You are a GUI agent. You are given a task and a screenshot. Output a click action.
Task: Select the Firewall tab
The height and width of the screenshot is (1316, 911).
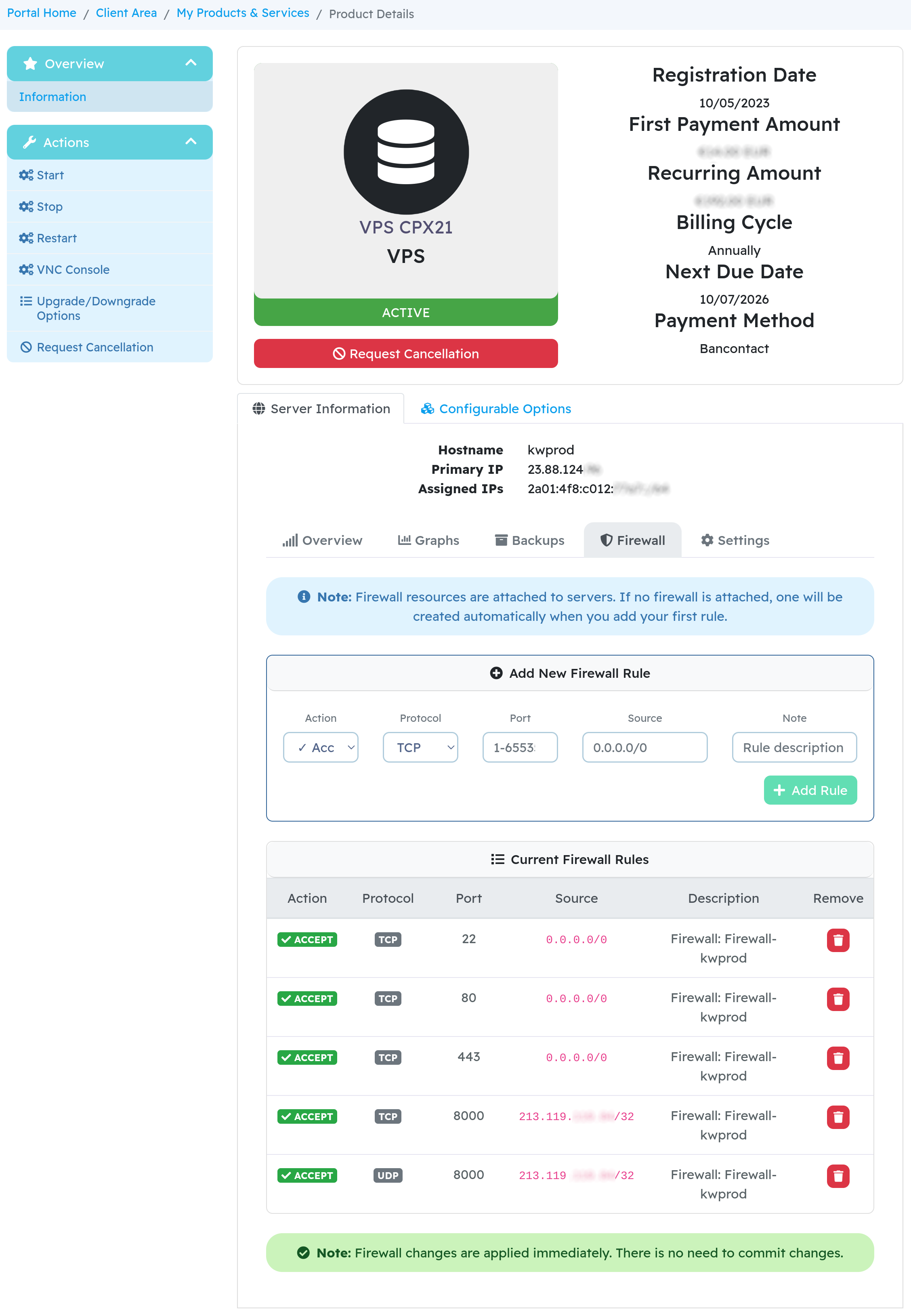click(632, 540)
